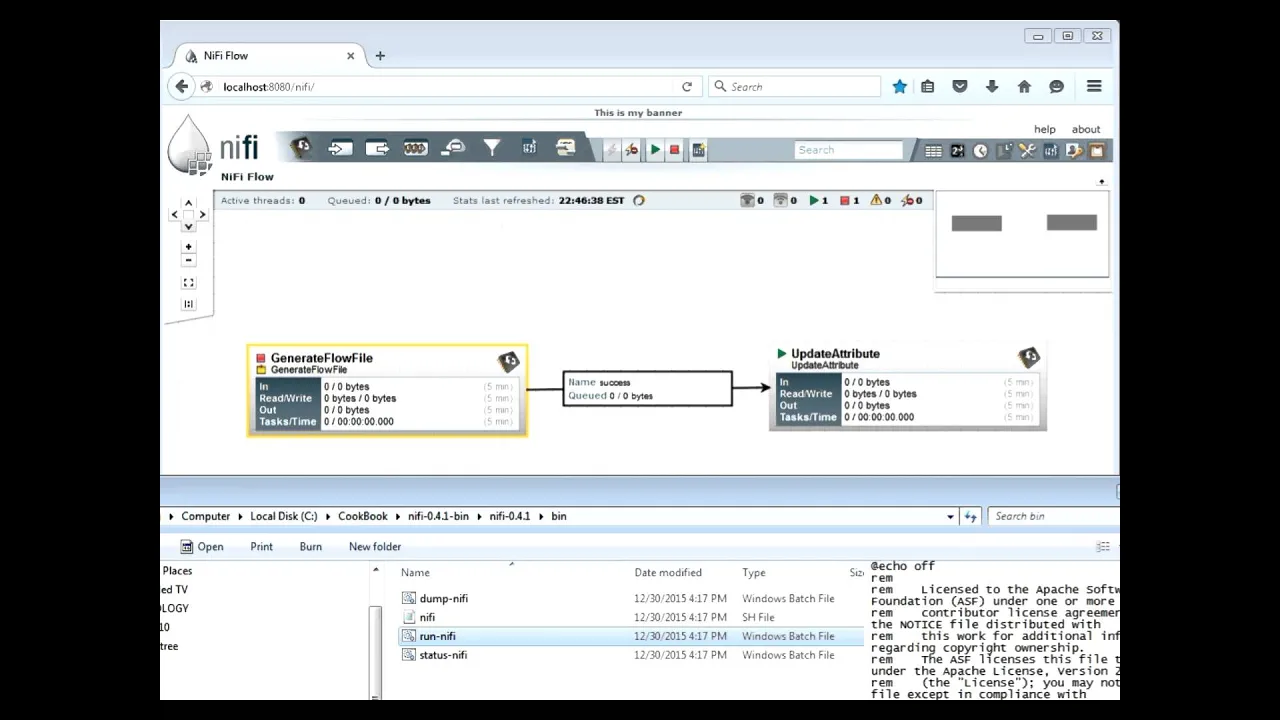Select the Label component icon
The width and height of the screenshot is (1280, 720).
[566, 148]
